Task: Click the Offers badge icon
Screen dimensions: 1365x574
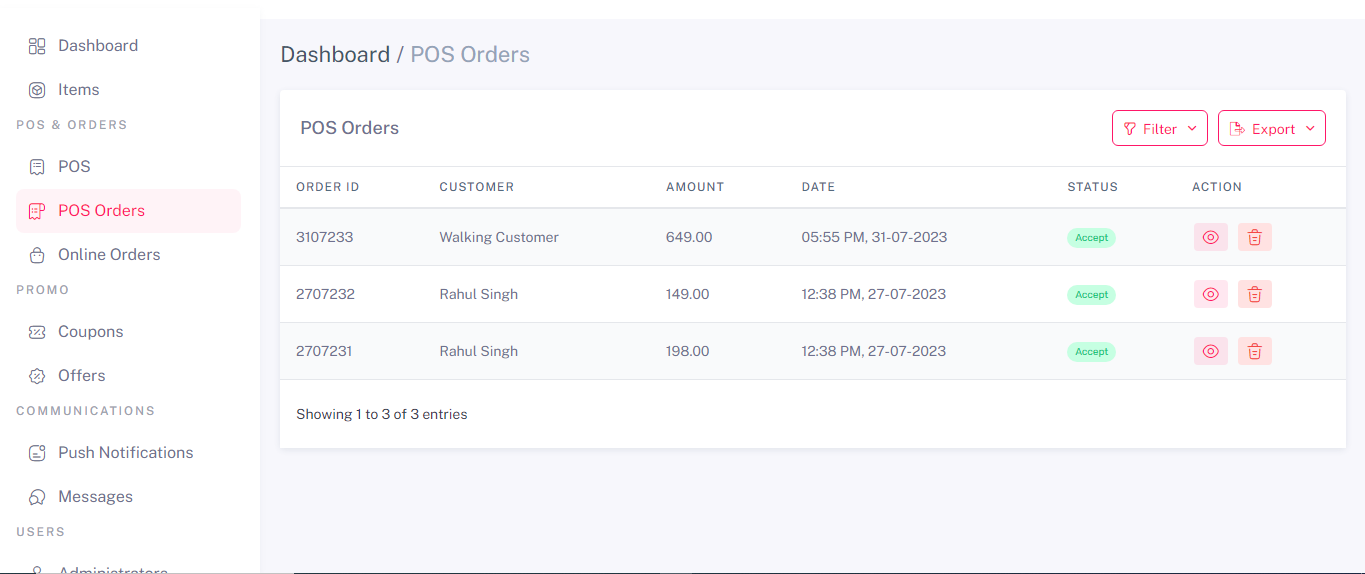Action: point(37,376)
